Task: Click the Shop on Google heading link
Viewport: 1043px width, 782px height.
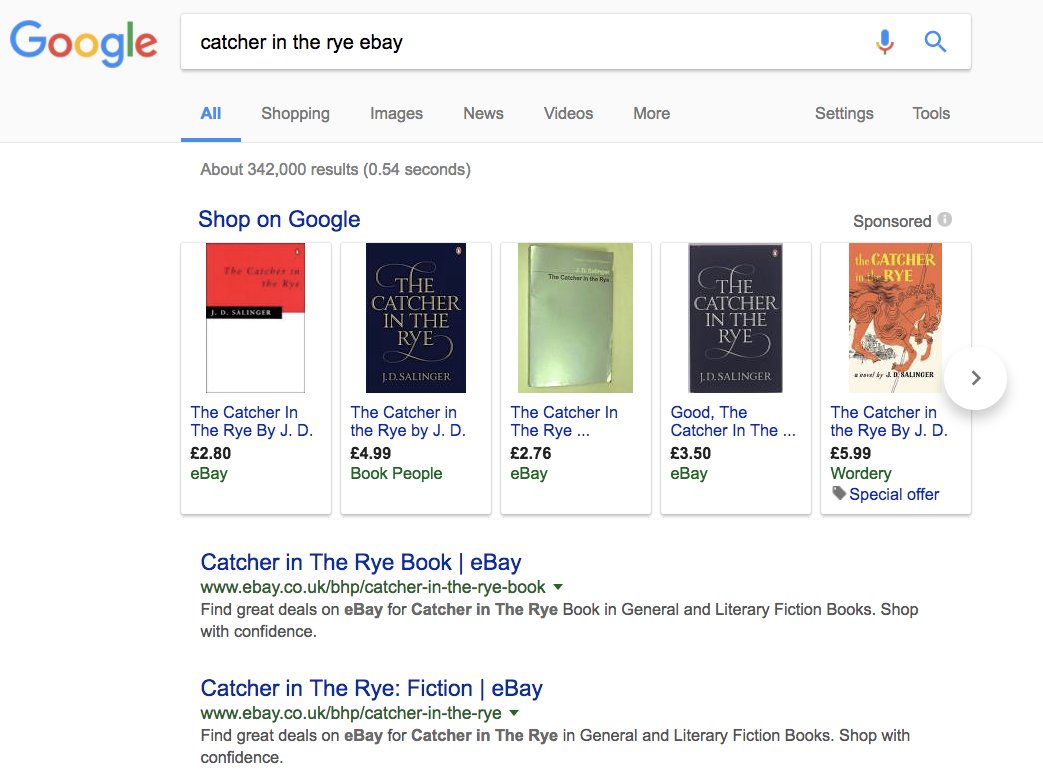Action: [x=279, y=220]
